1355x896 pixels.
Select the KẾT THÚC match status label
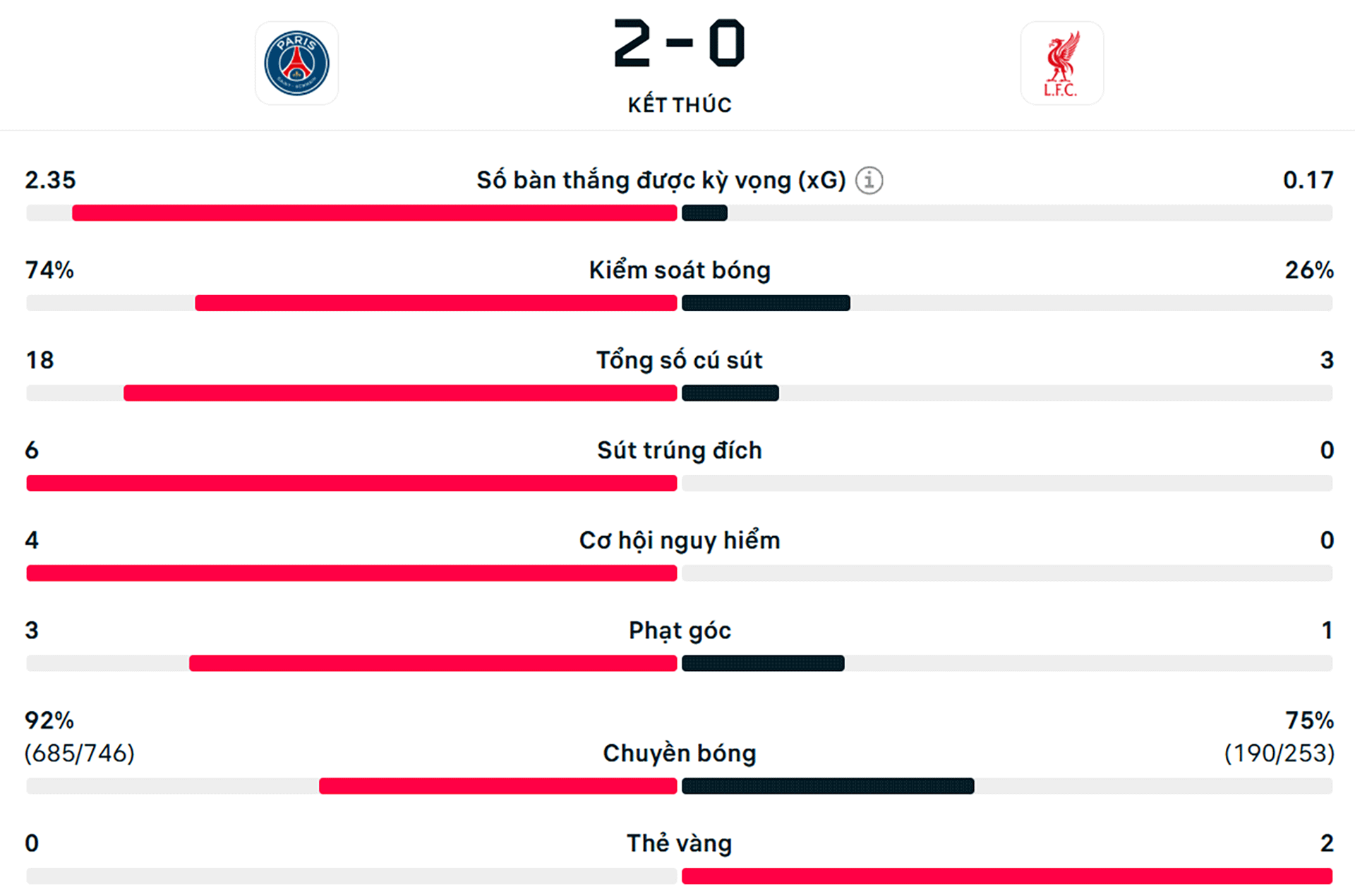tap(680, 105)
